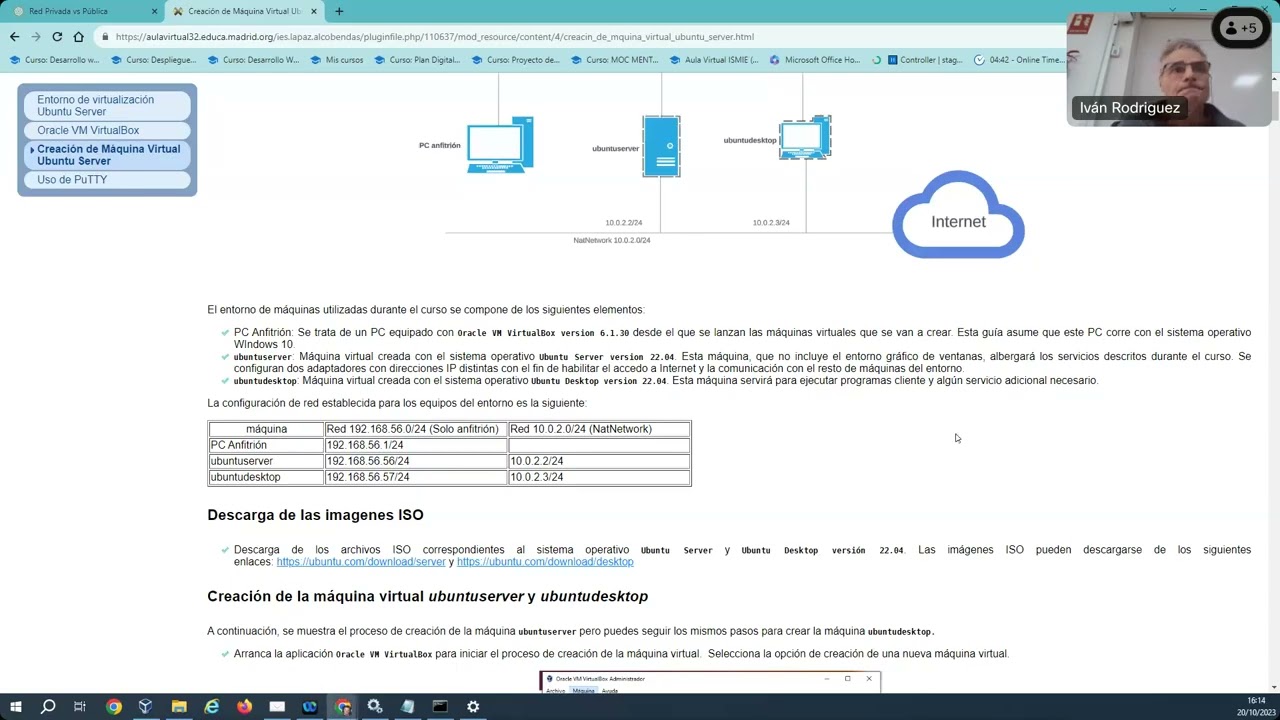This screenshot has width=1280, height=720.
Task: Open Windows taskbar search
Action: click(48, 707)
